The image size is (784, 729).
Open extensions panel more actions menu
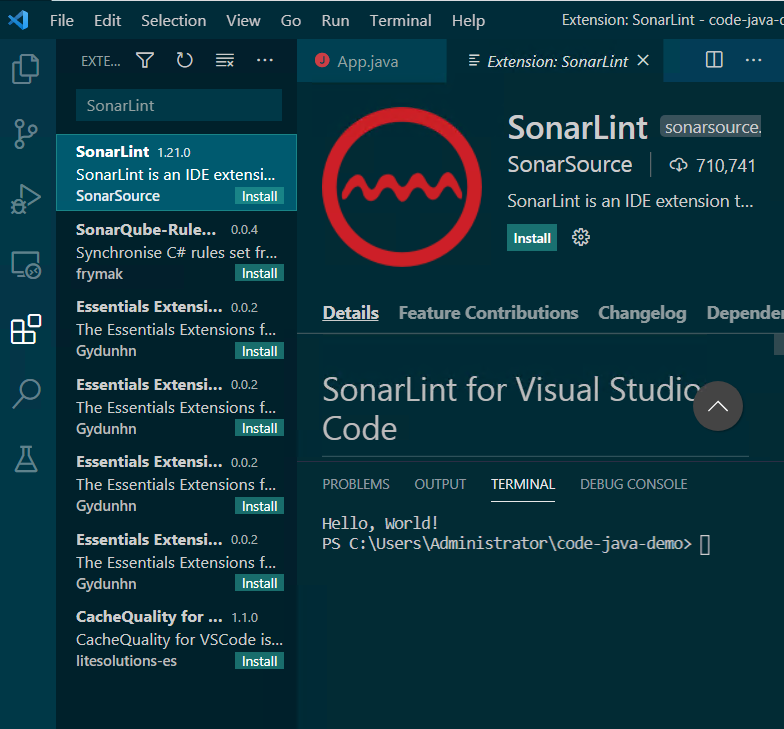point(265,61)
